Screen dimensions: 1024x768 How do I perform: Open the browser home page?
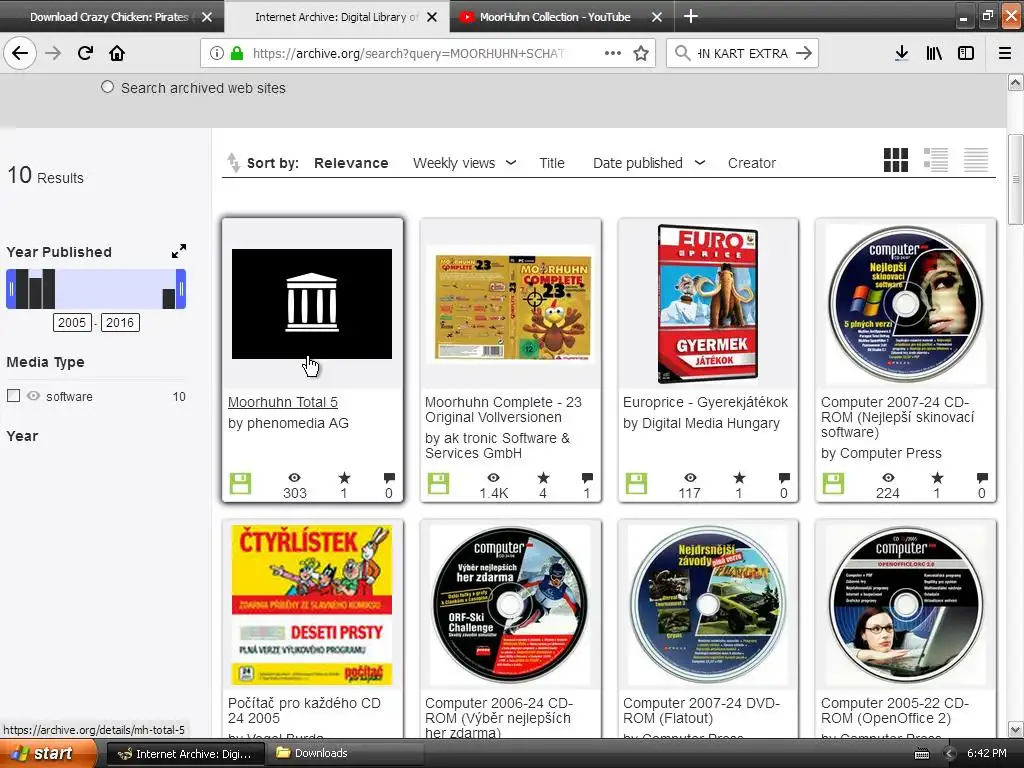(117, 53)
